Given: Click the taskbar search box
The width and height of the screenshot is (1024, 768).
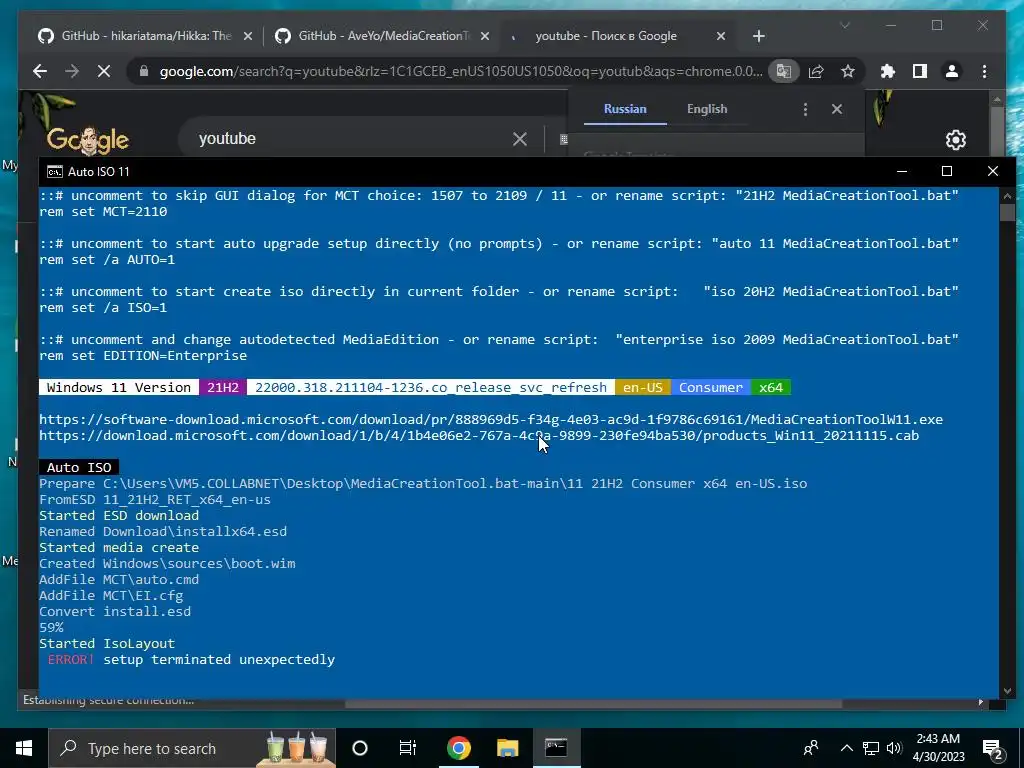Looking at the screenshot, I should (192, 748).
